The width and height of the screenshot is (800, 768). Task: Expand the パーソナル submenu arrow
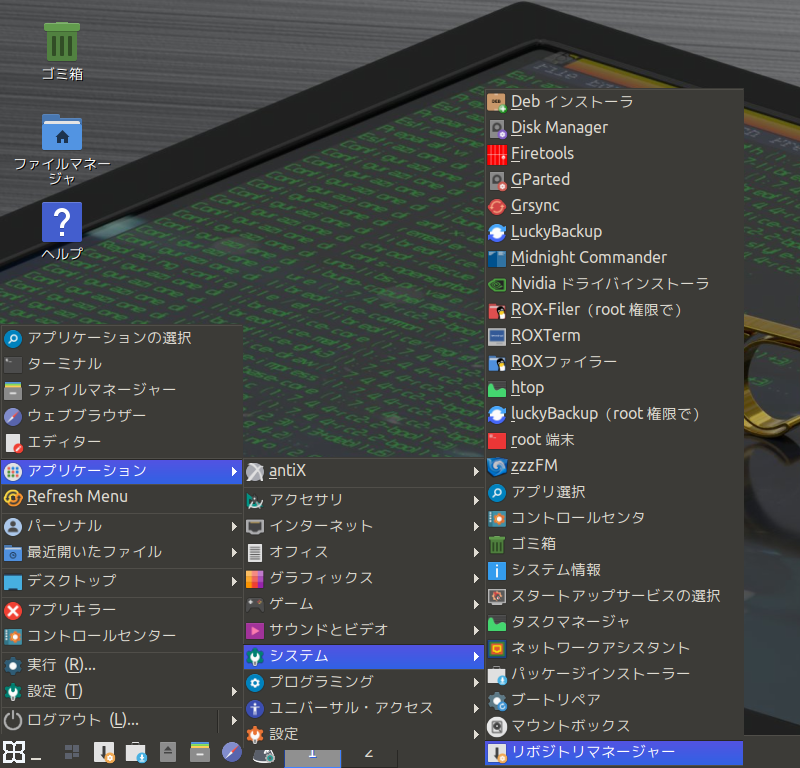tap(234, 526)
